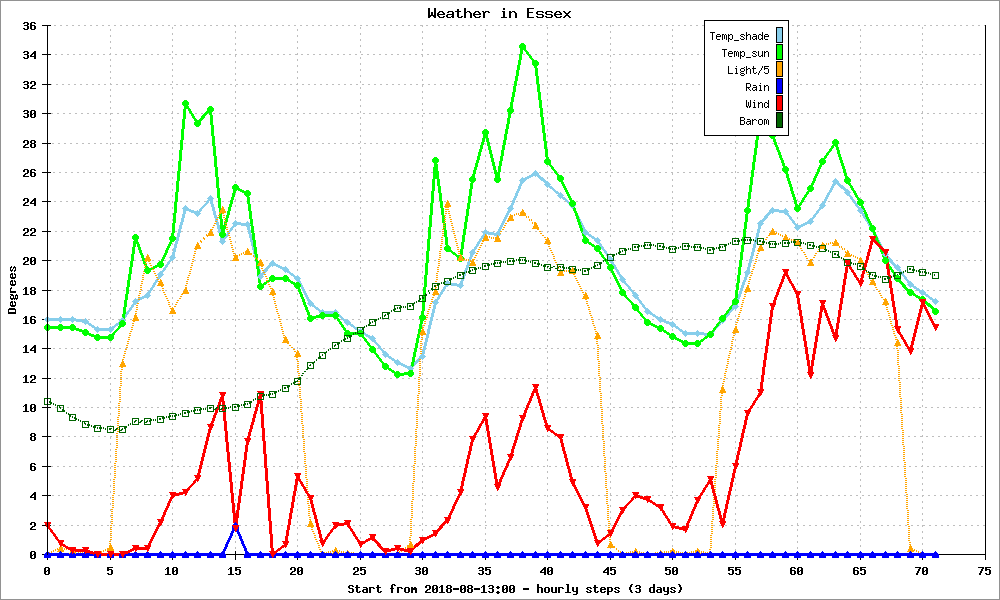This screenshot has height=600, width=1000.
Task: Click the Wind peak marker at hour 14
Action: (223, 396)
